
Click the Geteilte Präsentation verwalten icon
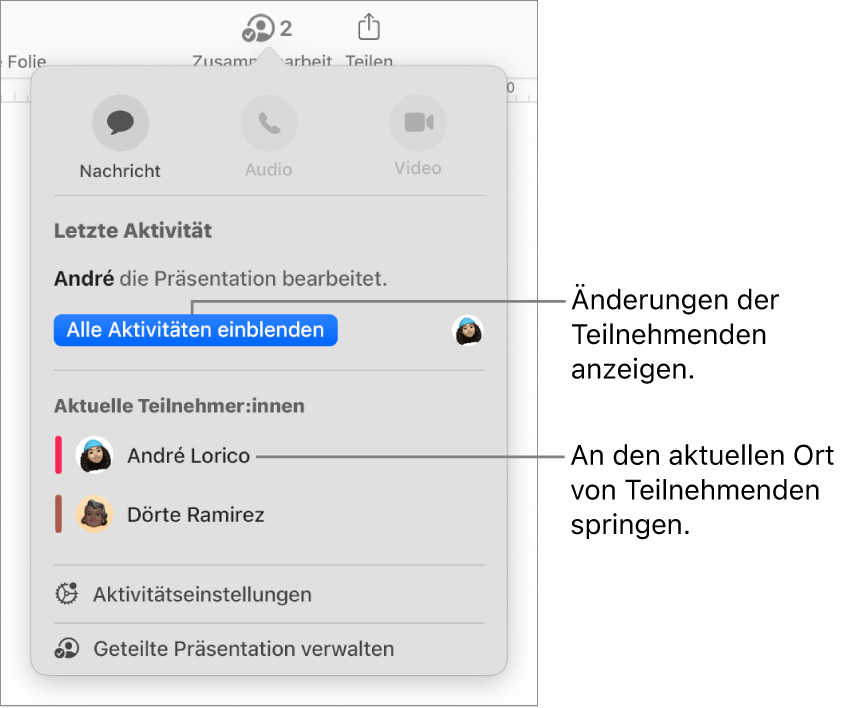[67, 648]
